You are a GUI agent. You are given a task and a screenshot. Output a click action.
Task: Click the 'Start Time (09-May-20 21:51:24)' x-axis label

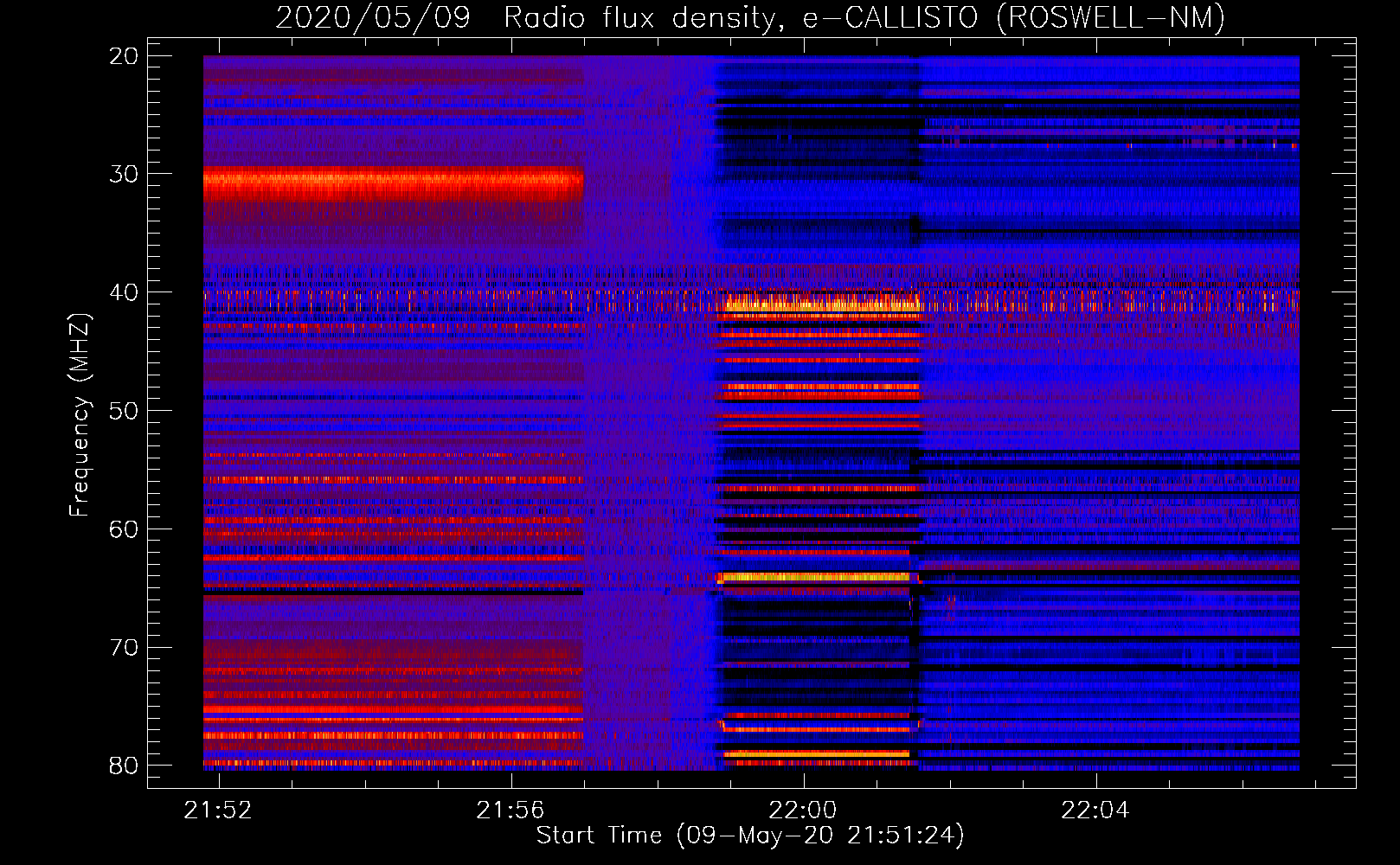(x=750, y=835)
